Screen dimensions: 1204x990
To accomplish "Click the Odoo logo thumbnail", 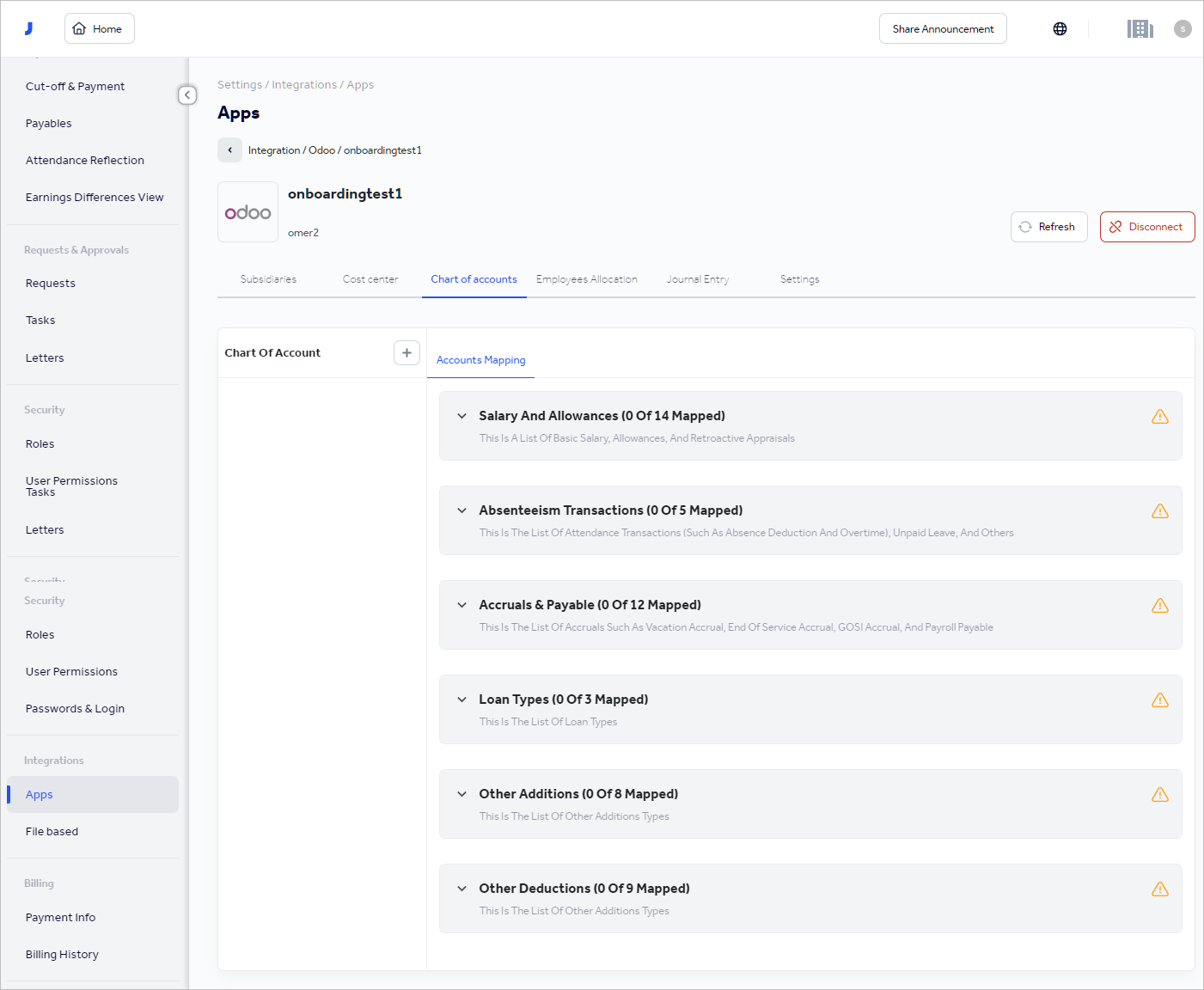I will pyautogui.click(x=248, y=212).
